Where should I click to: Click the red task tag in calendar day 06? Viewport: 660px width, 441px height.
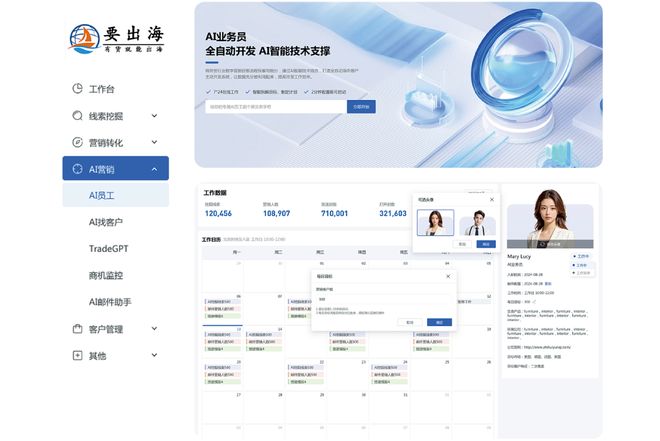coord(222,309)
